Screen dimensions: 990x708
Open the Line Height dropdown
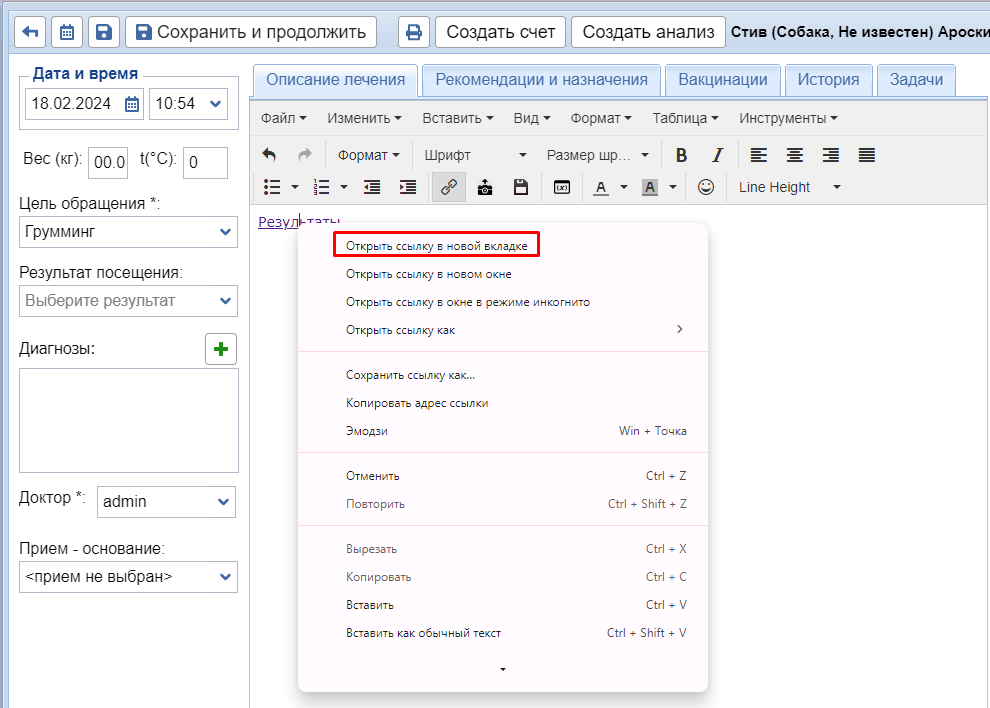point(789,187)
